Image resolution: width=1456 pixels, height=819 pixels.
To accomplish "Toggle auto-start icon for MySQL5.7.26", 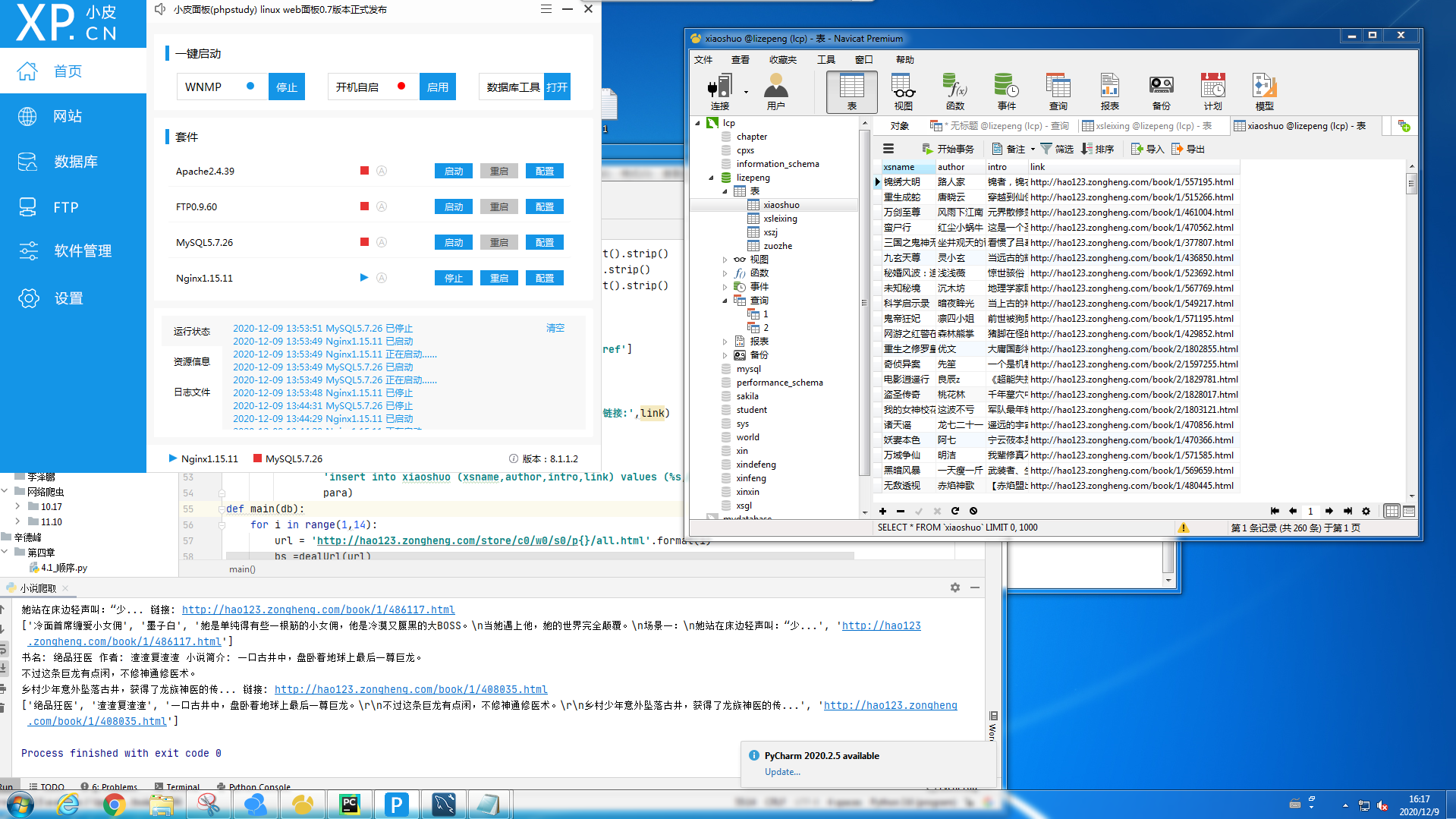I will (x=382, y=242).
